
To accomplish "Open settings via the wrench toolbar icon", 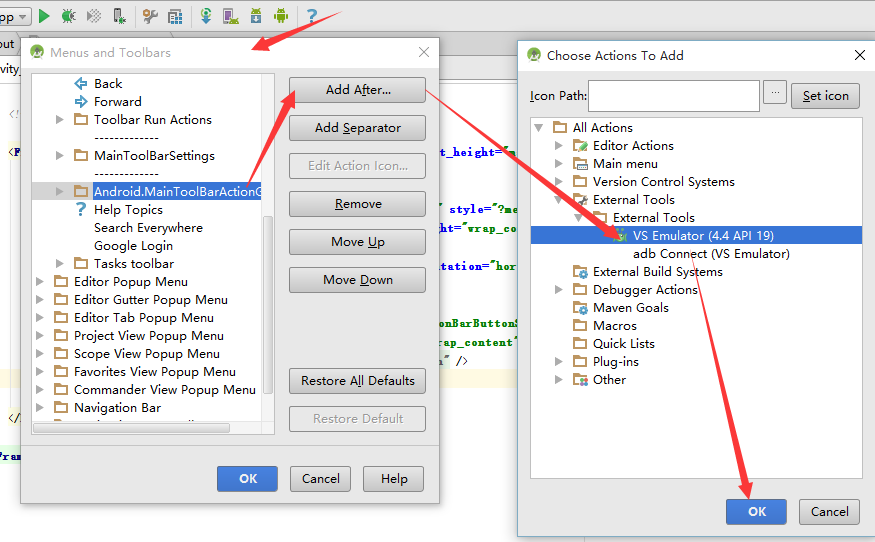I will [150, 16].
